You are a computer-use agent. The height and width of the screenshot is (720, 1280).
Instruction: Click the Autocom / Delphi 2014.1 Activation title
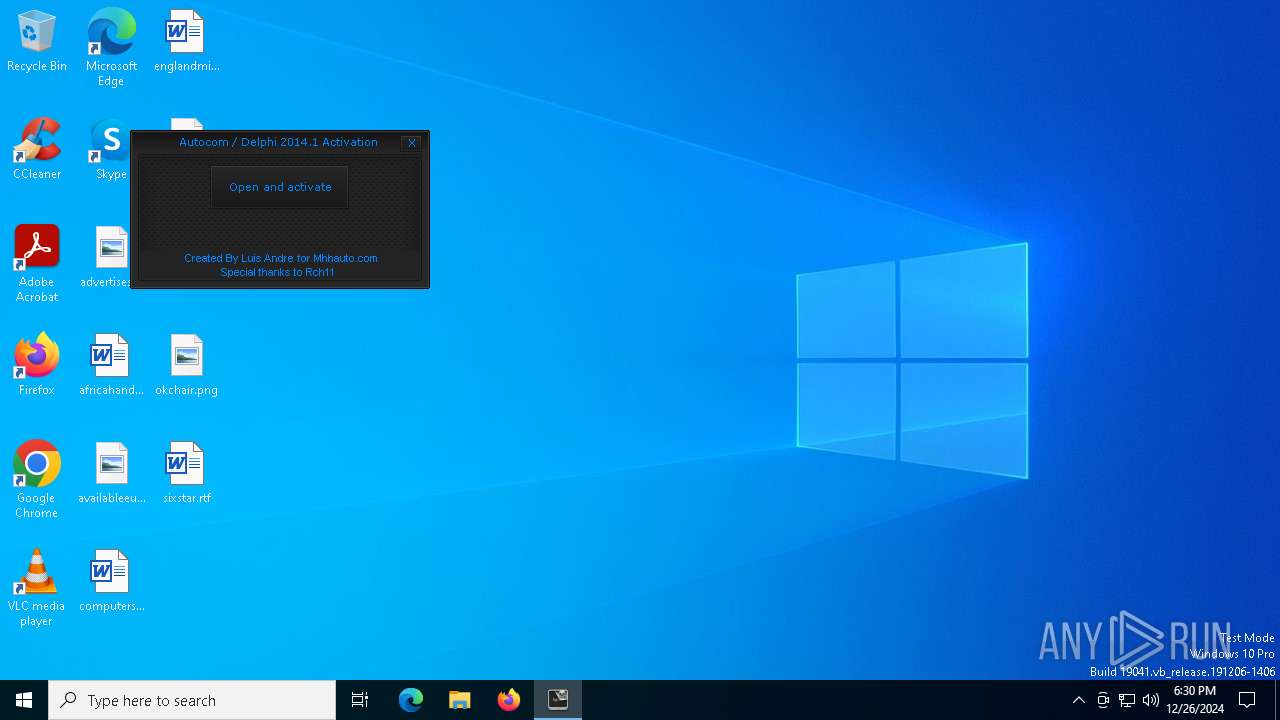(x=278, y=142)
